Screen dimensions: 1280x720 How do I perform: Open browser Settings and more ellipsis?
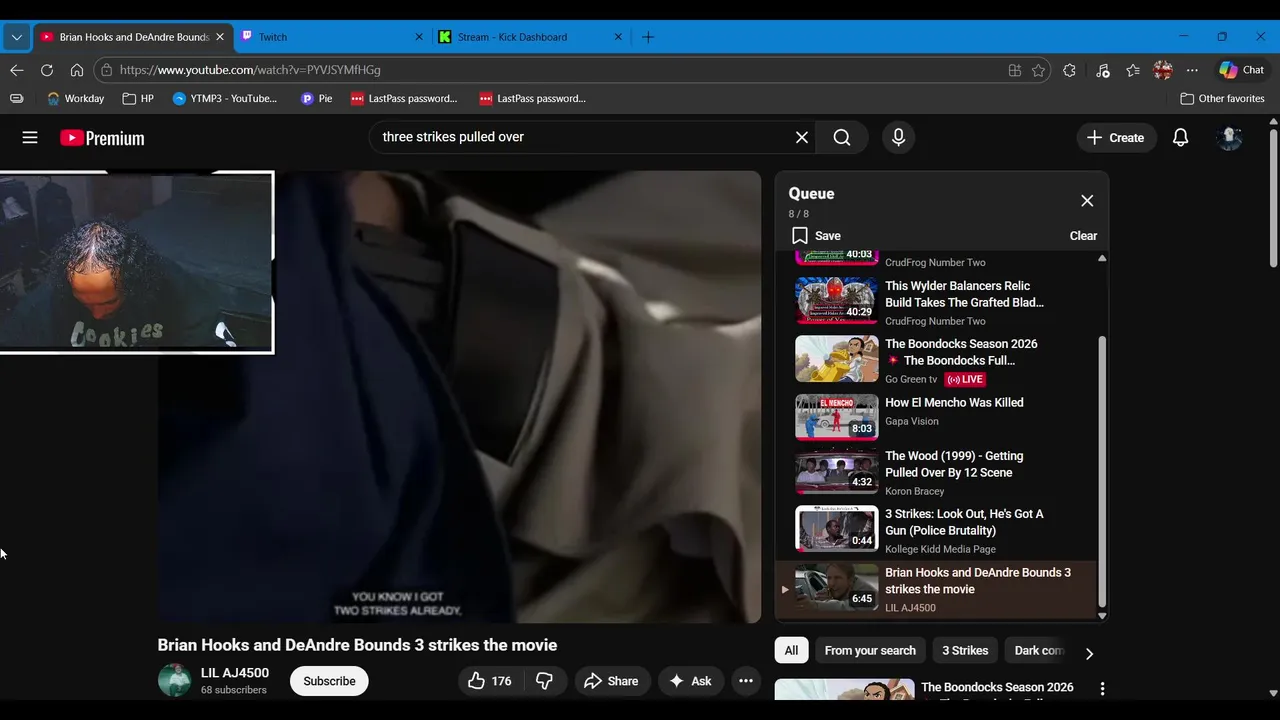pyautogui.click(x=1192, y=70)
